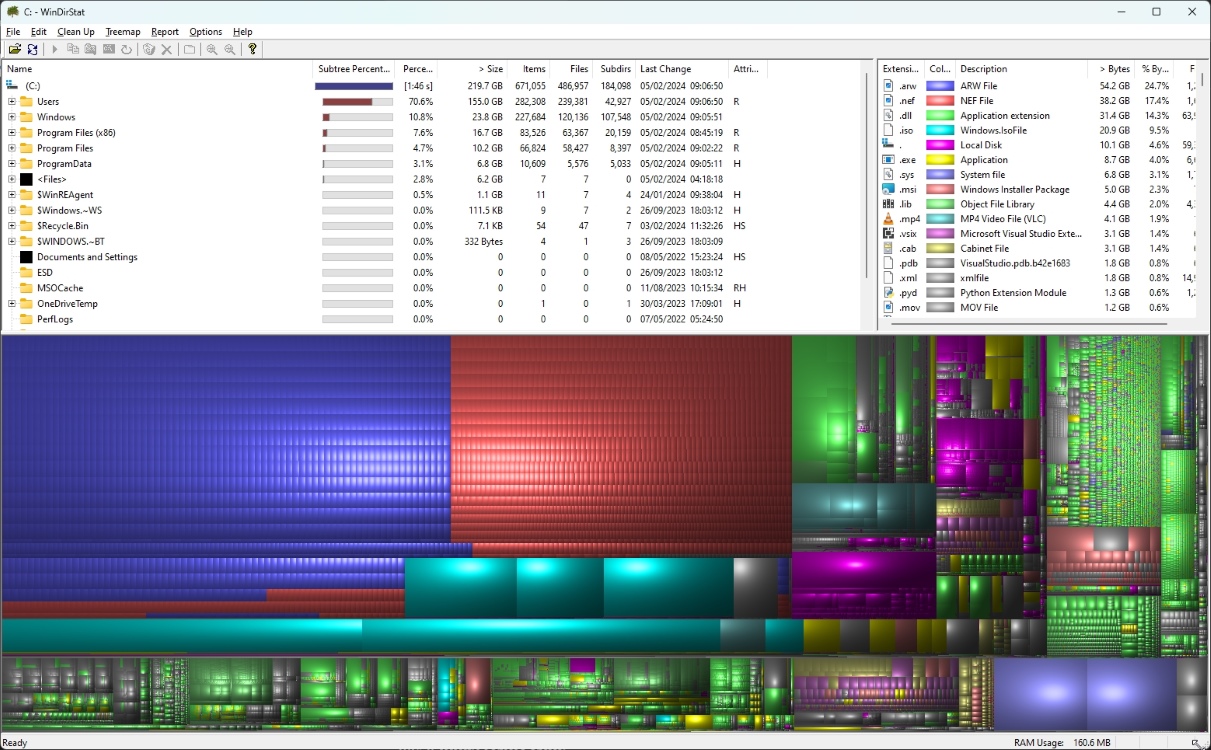Open the Clean Up menu
Viewport: 1211px width, 750px height.
coord(76,32)
